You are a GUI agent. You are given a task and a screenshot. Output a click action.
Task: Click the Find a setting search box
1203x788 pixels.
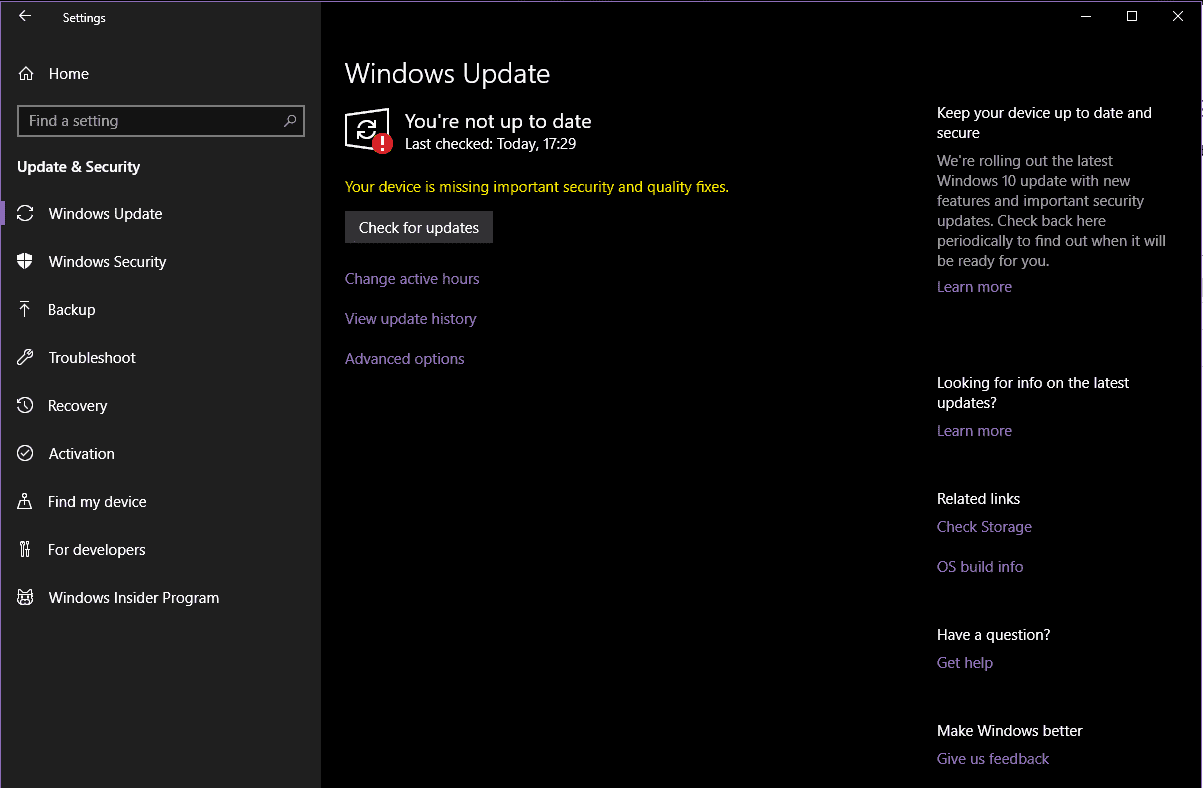(x=161, y=121)
